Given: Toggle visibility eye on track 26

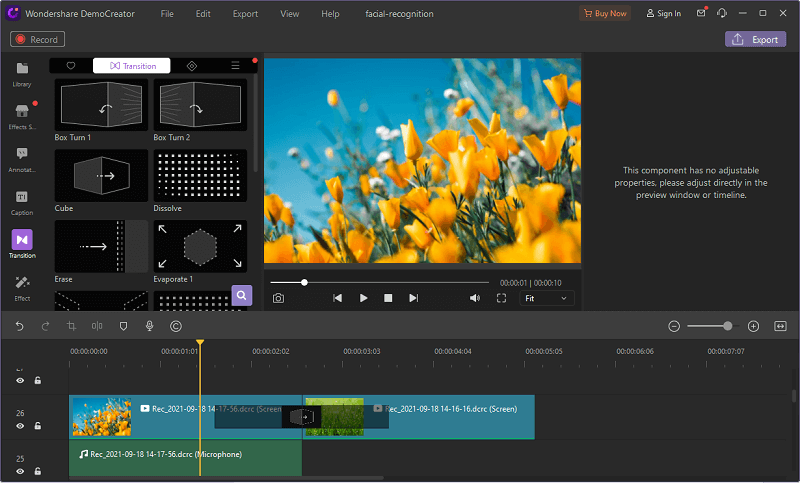Looking at the screenshot, I should (x=20, y=426).
